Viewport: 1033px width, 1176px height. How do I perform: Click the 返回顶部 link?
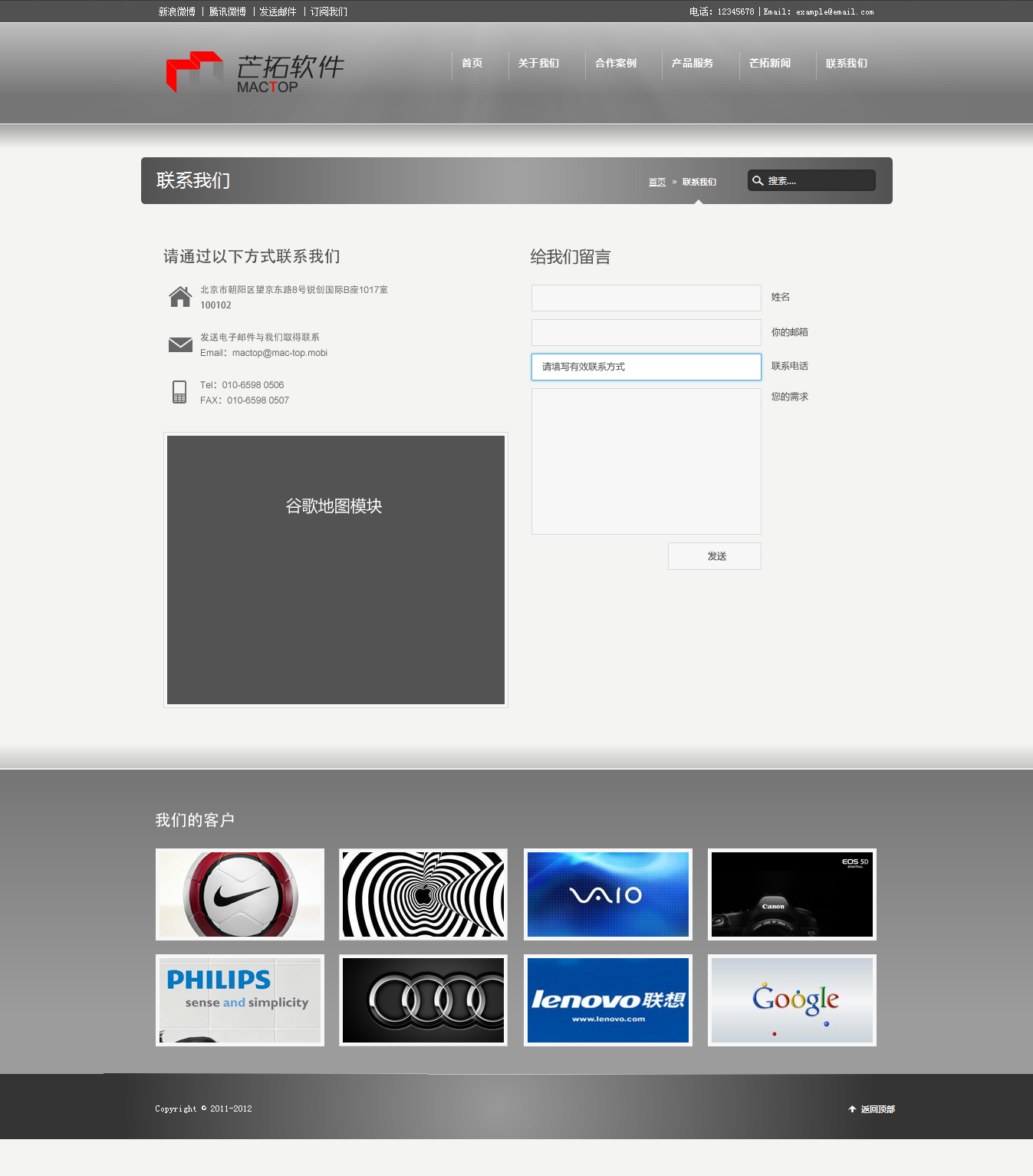(878, 1109)
